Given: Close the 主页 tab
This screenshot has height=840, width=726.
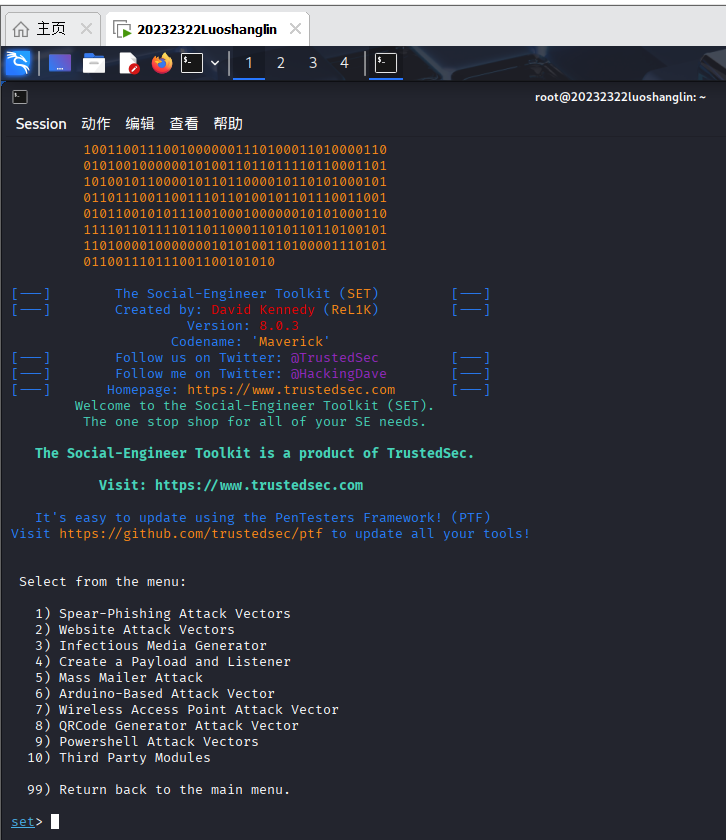Looking at the screenshot, I should 86,29.
